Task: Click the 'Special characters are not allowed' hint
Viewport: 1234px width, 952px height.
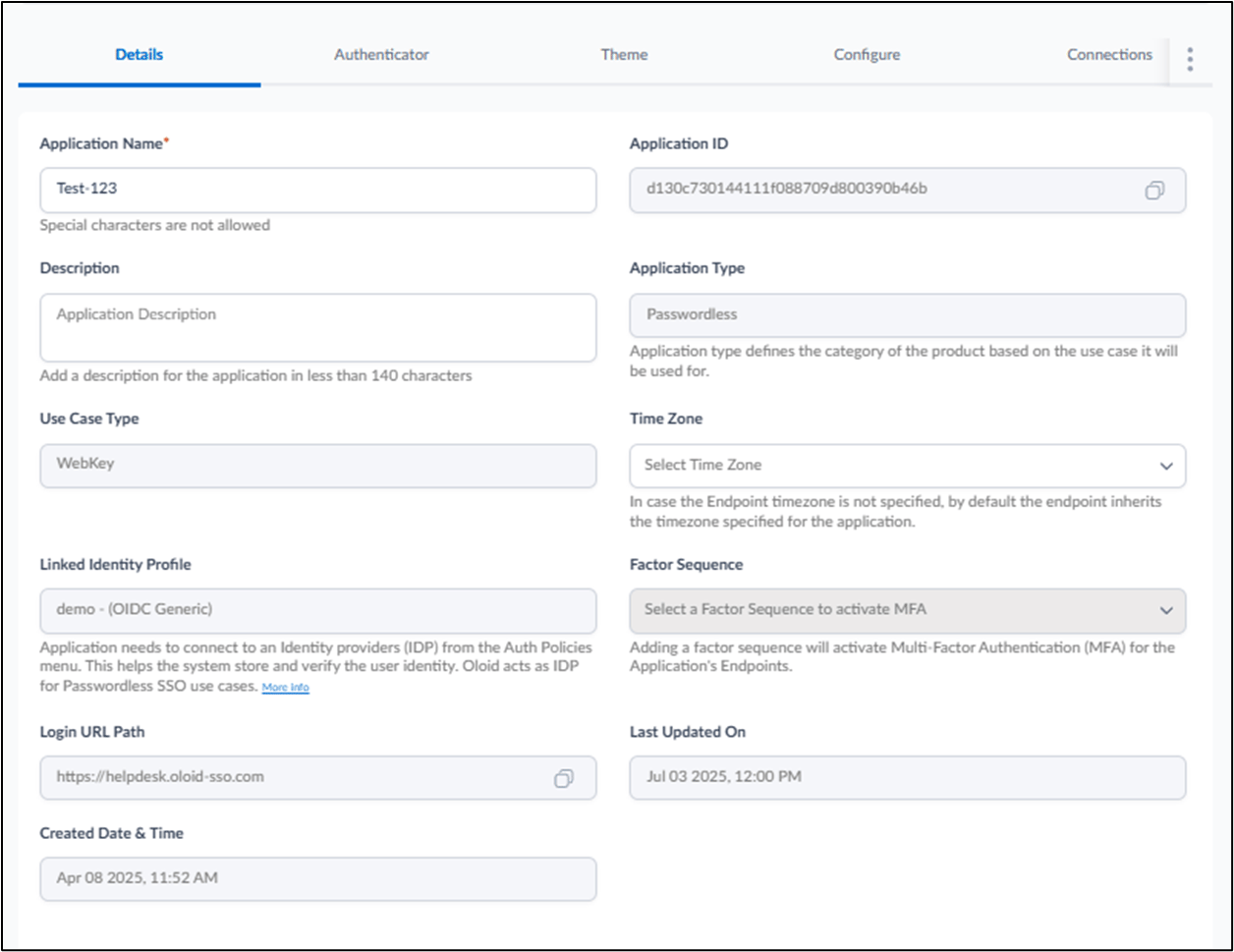Action: tap(155, 225)
